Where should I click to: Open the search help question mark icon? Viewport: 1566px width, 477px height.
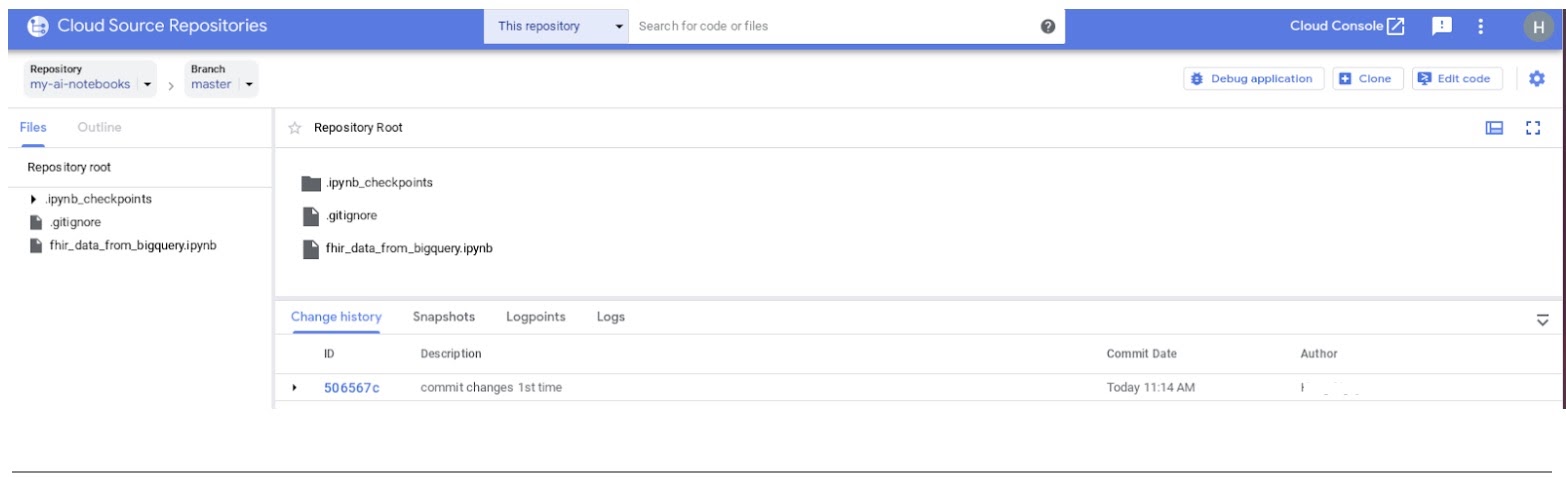pos(1047,26)
